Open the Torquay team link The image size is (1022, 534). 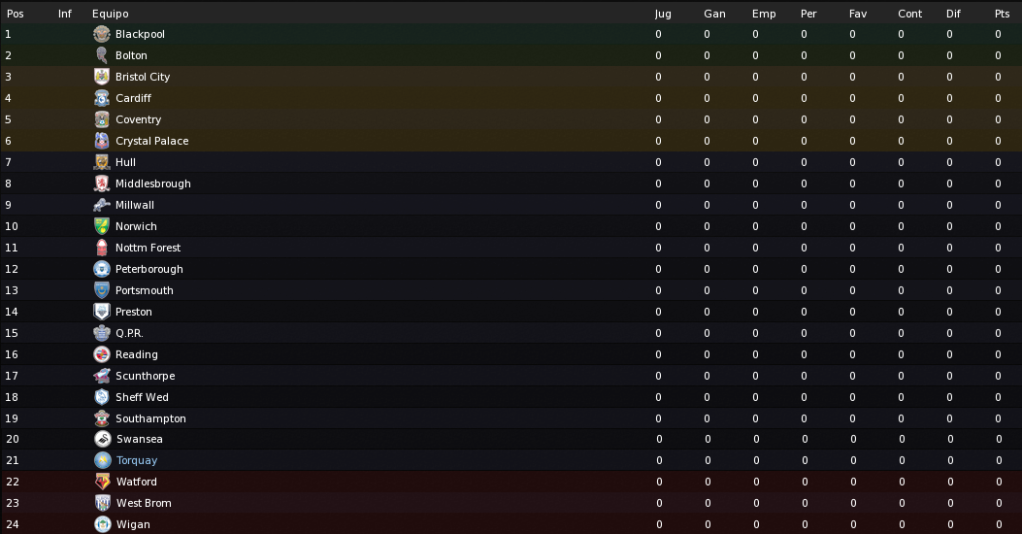137,460
